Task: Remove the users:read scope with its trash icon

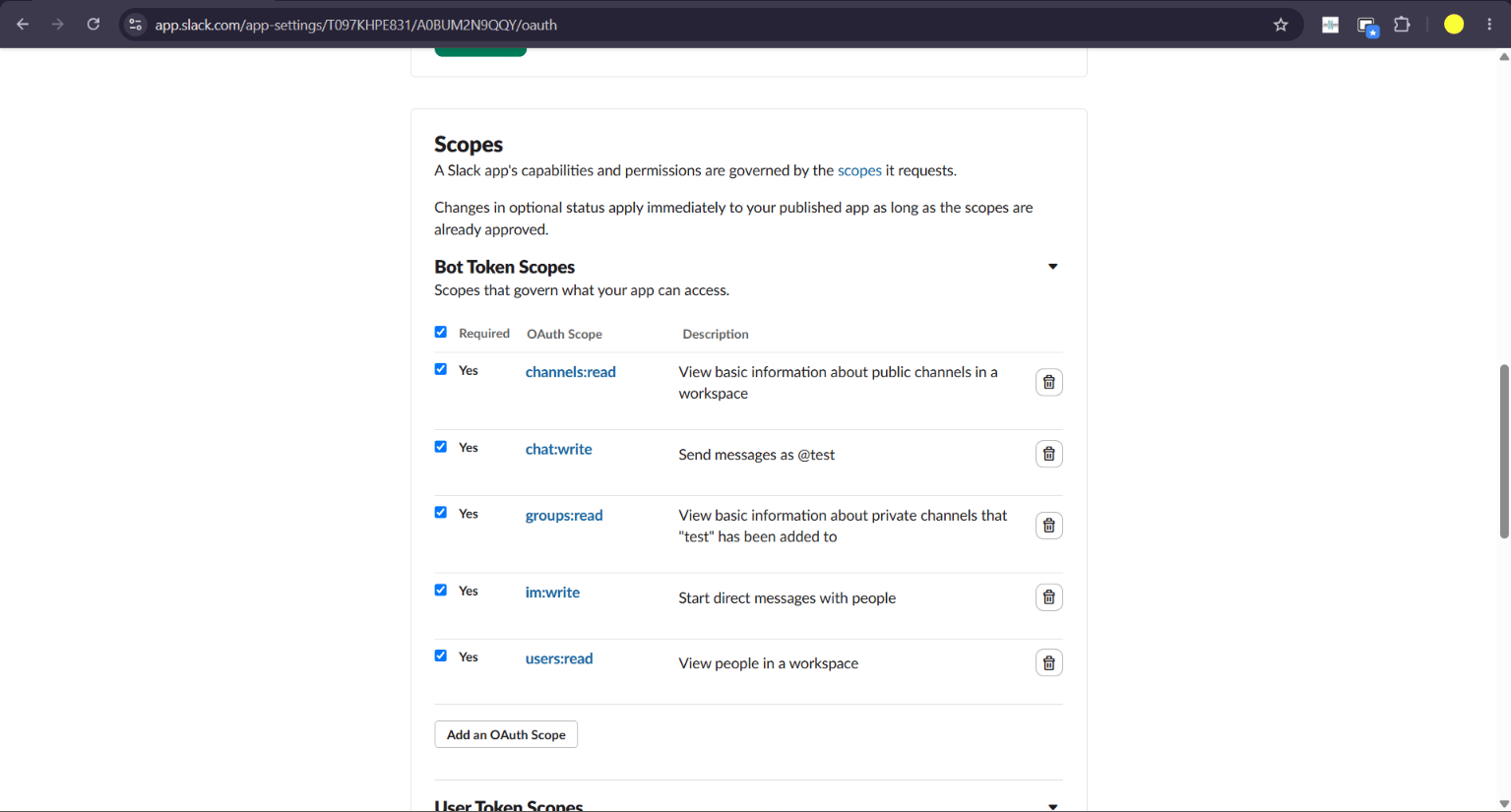Action: (x=1048, y=663)
